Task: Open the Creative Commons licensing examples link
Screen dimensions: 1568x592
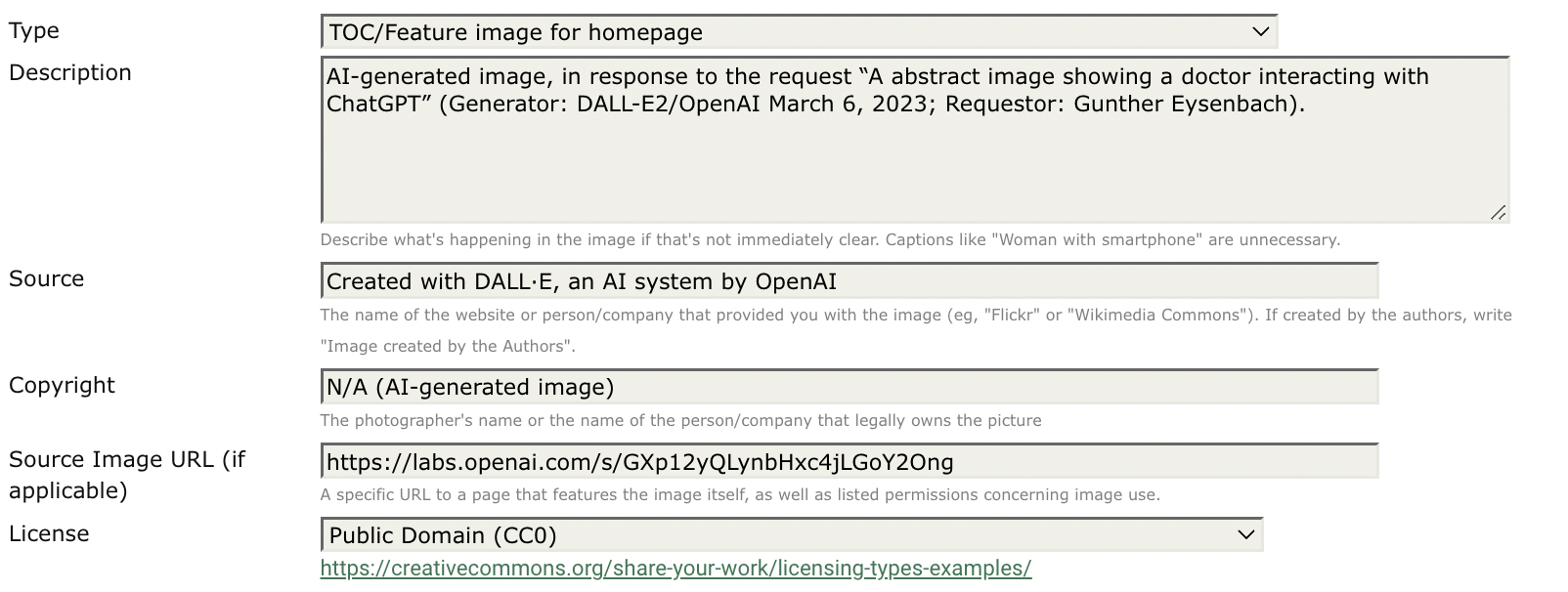Action: (675, 569)
